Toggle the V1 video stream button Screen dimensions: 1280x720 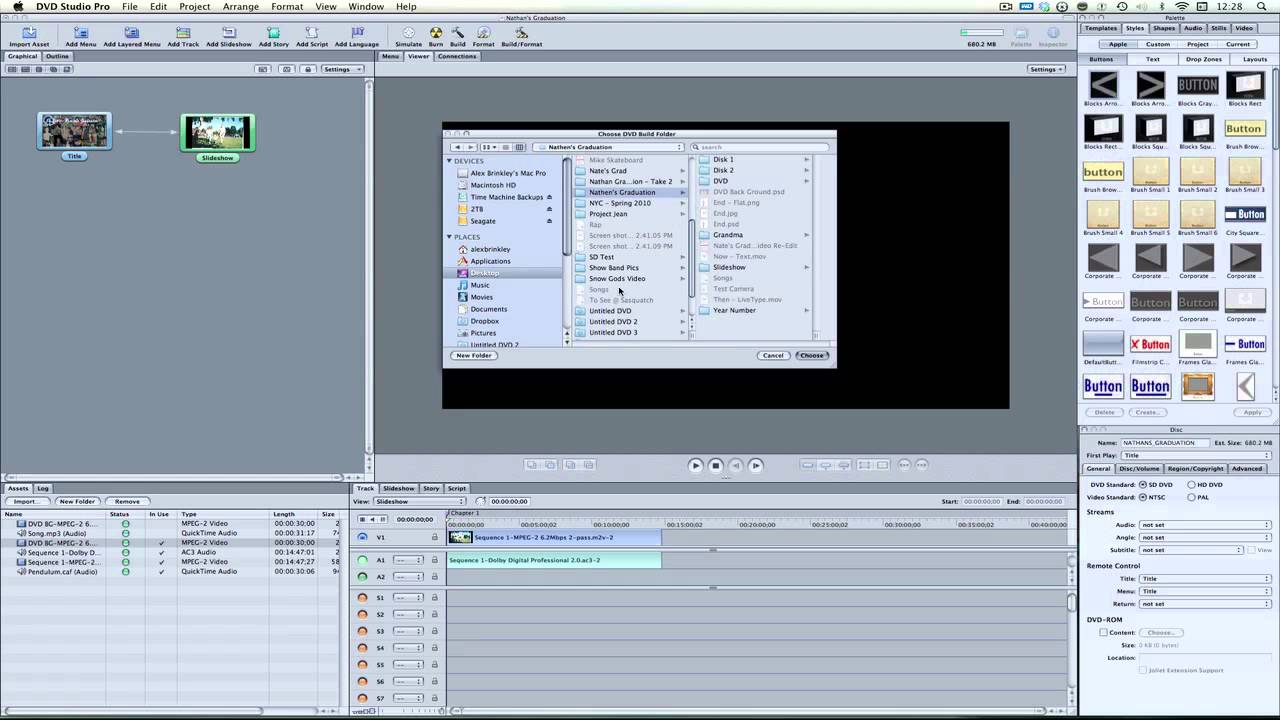363,537
